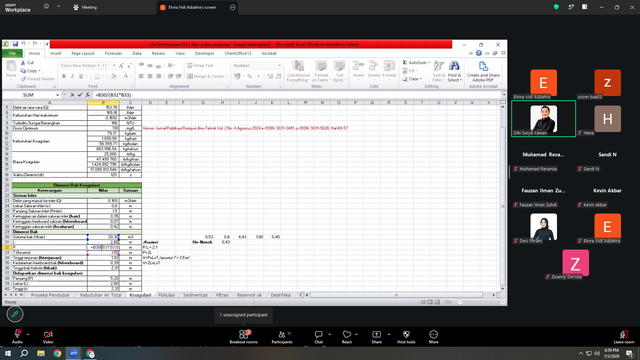The height and width of the screenshot is (360, 640).
Task: Switch to the Page Layout ribbon tab
Action: tap(83, 53)
